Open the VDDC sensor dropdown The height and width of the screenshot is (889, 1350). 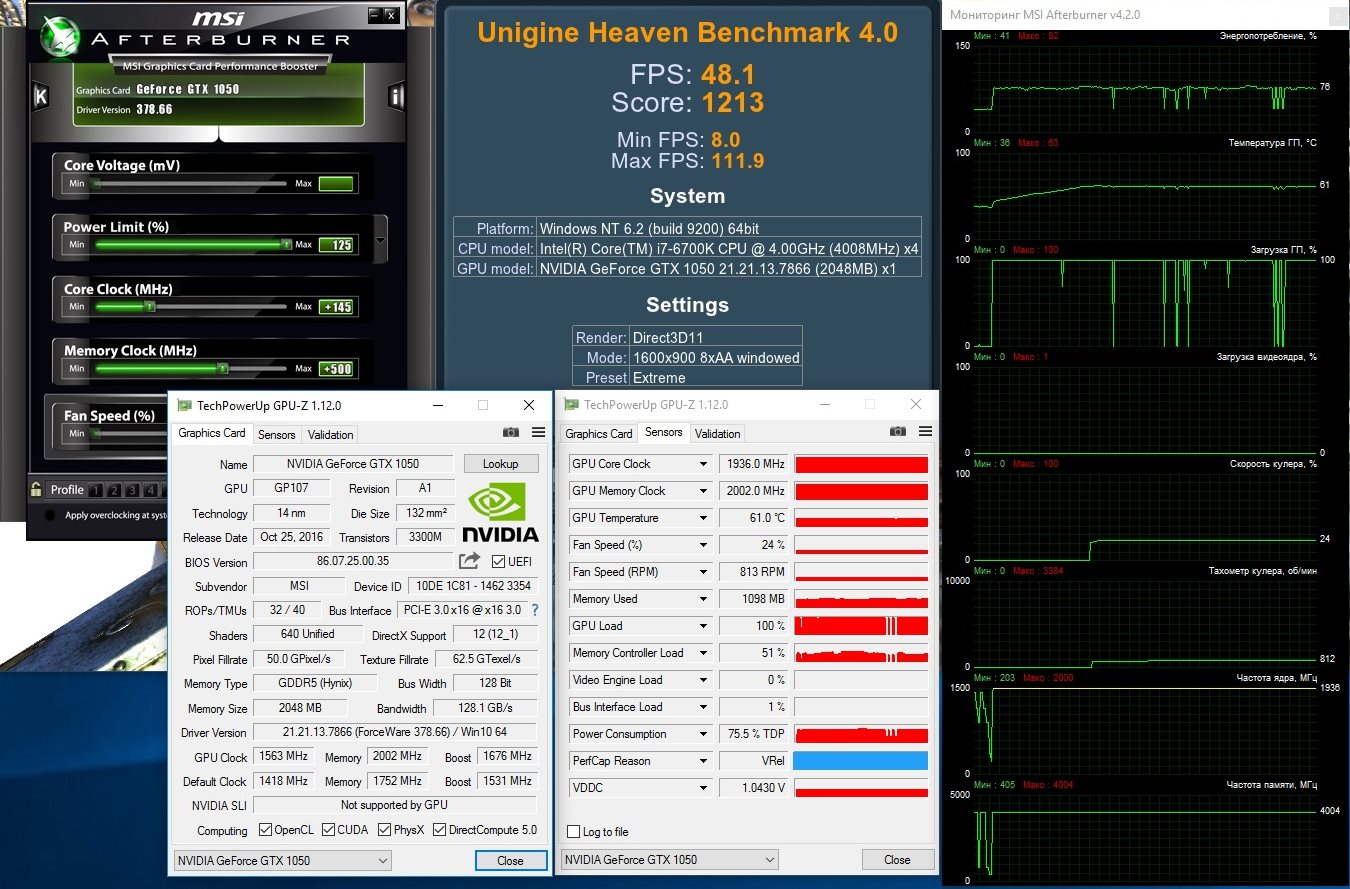click(x=703, y=788)
